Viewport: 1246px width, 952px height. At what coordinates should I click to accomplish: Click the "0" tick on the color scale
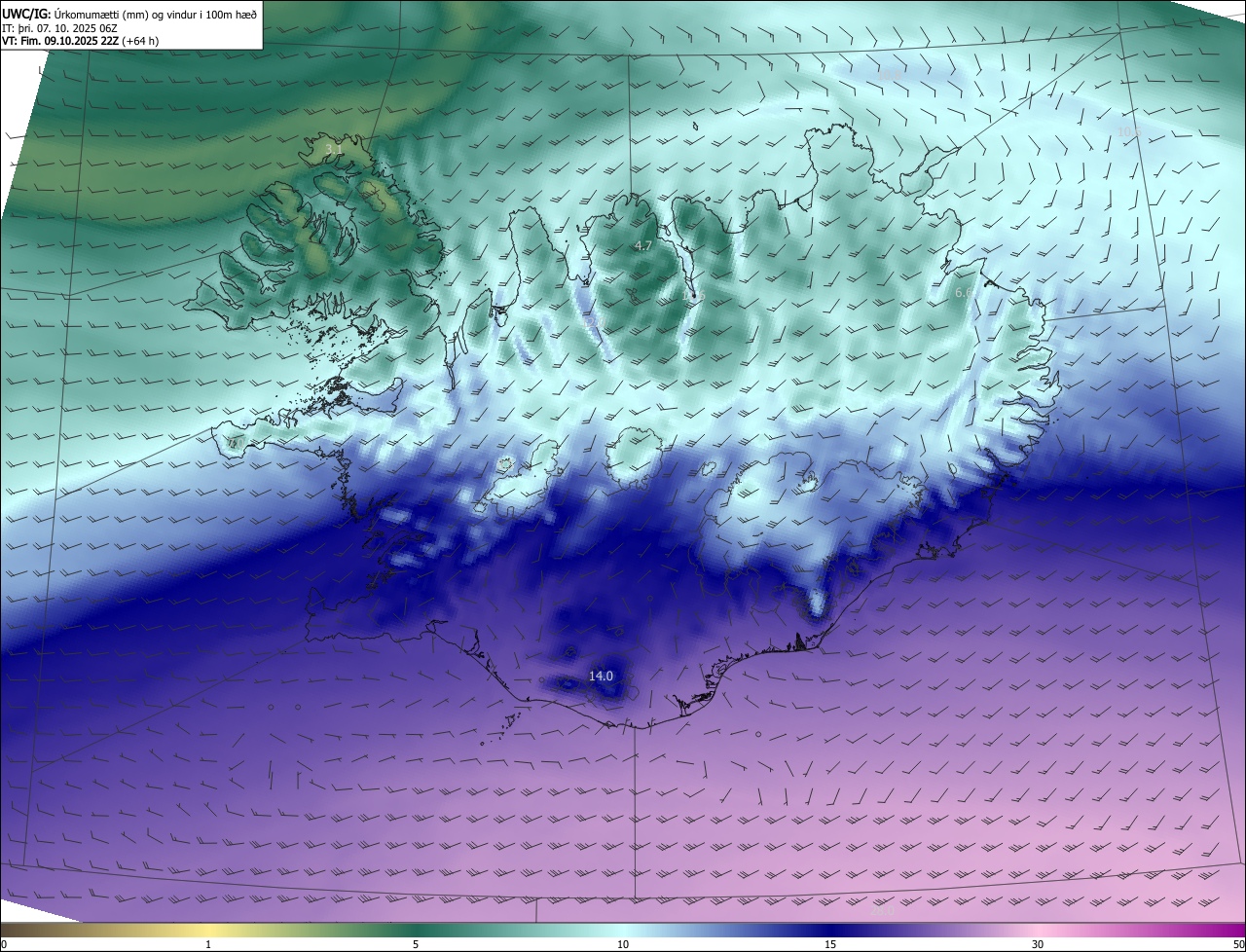pos(4,944)
